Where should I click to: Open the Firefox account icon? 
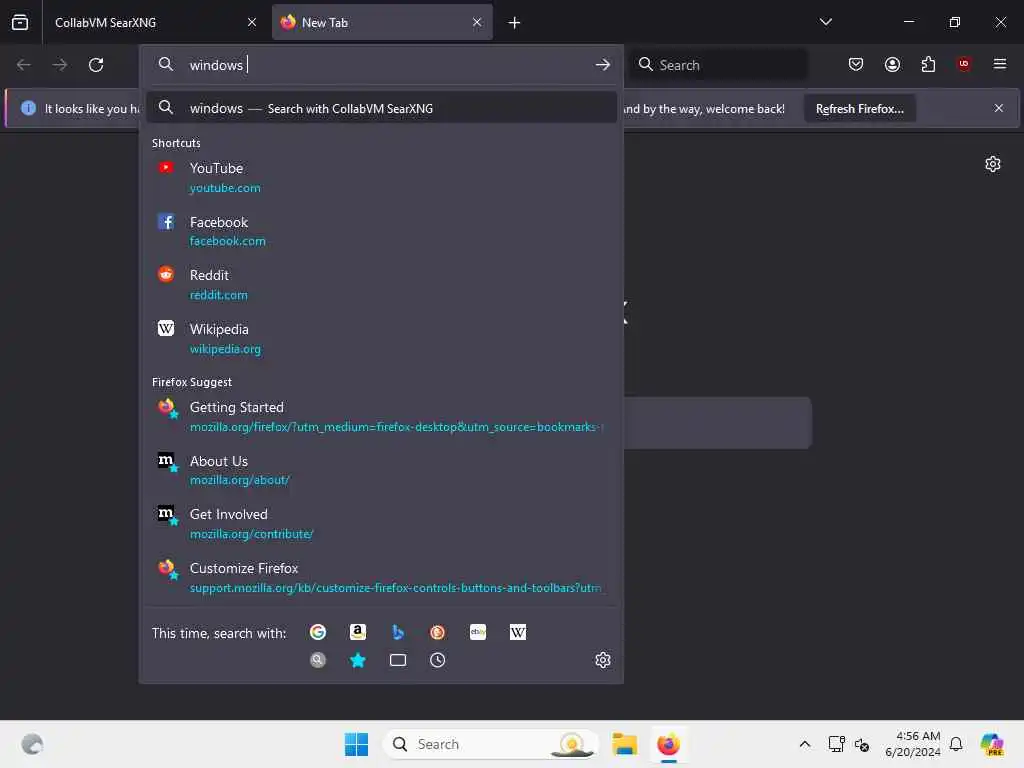[x=892, y=64]
